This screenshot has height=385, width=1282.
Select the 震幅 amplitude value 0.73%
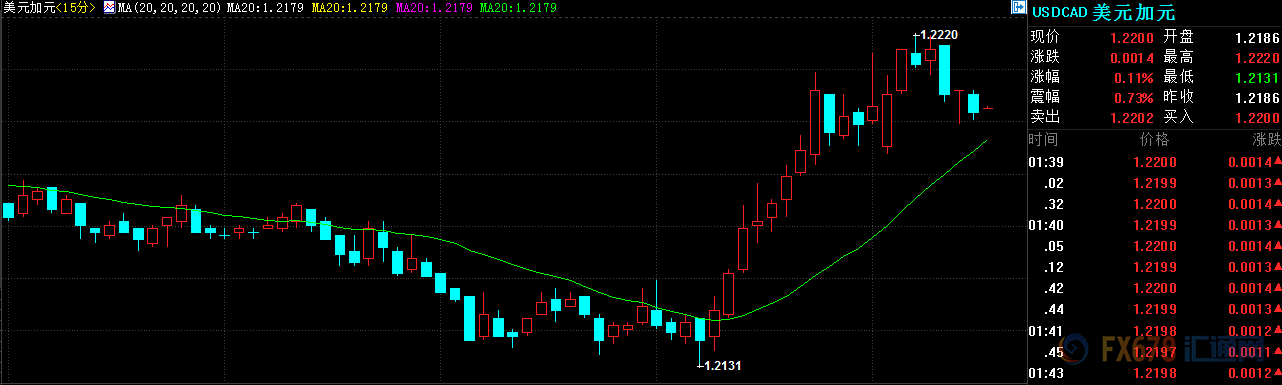tap(1135, 98)
